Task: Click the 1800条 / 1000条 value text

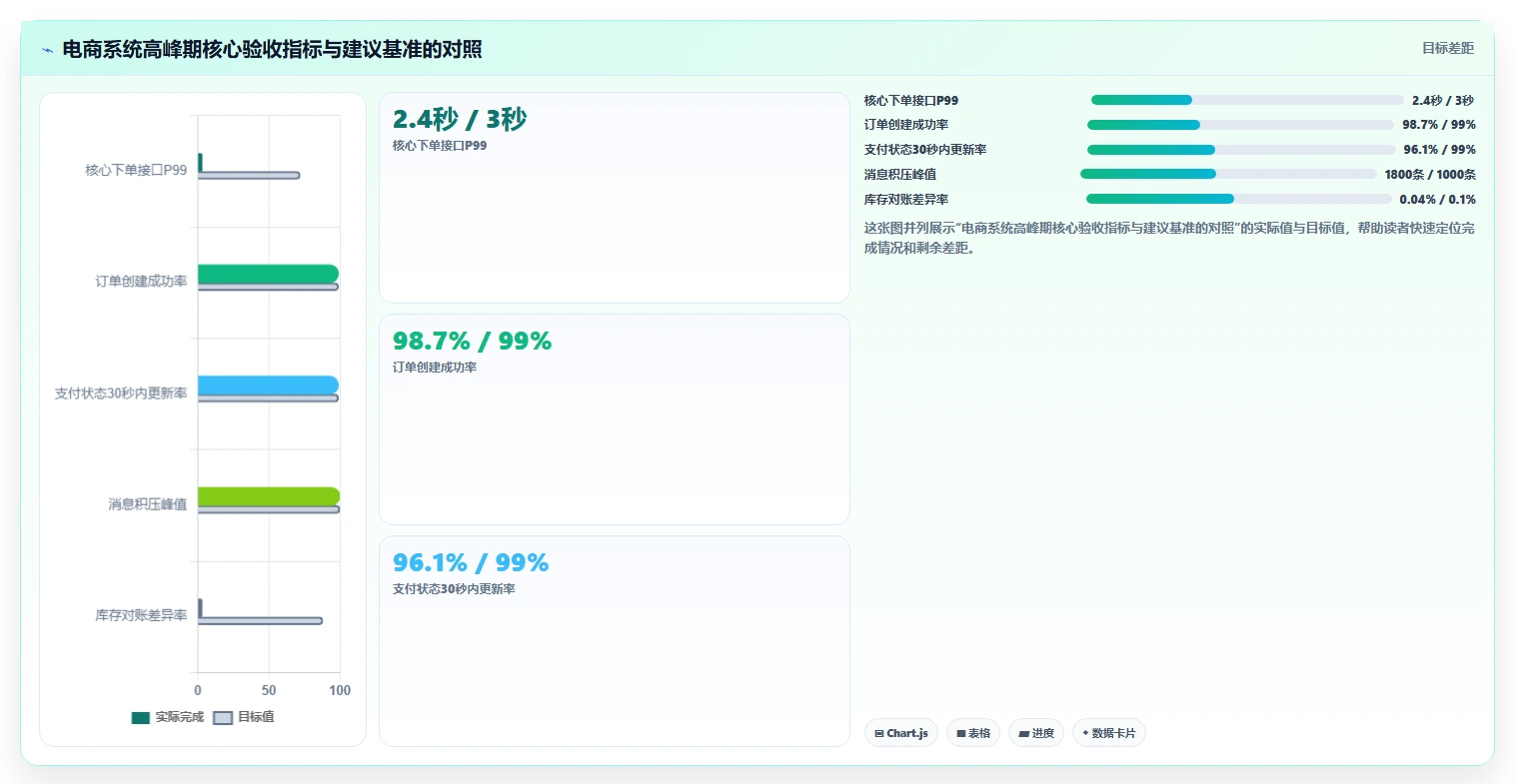Action: [x=1430, y=174]
